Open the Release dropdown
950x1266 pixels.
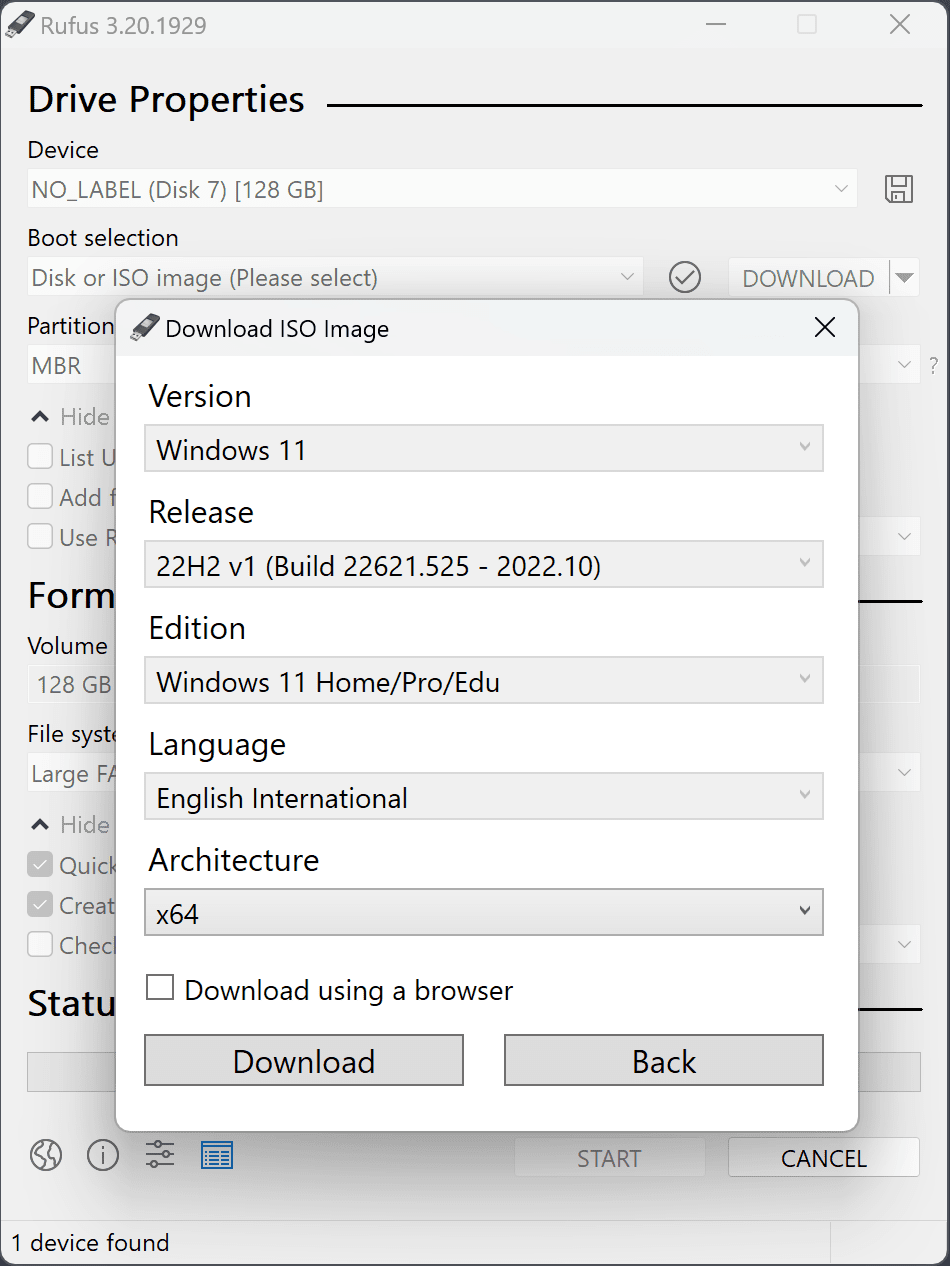[483, 564]
